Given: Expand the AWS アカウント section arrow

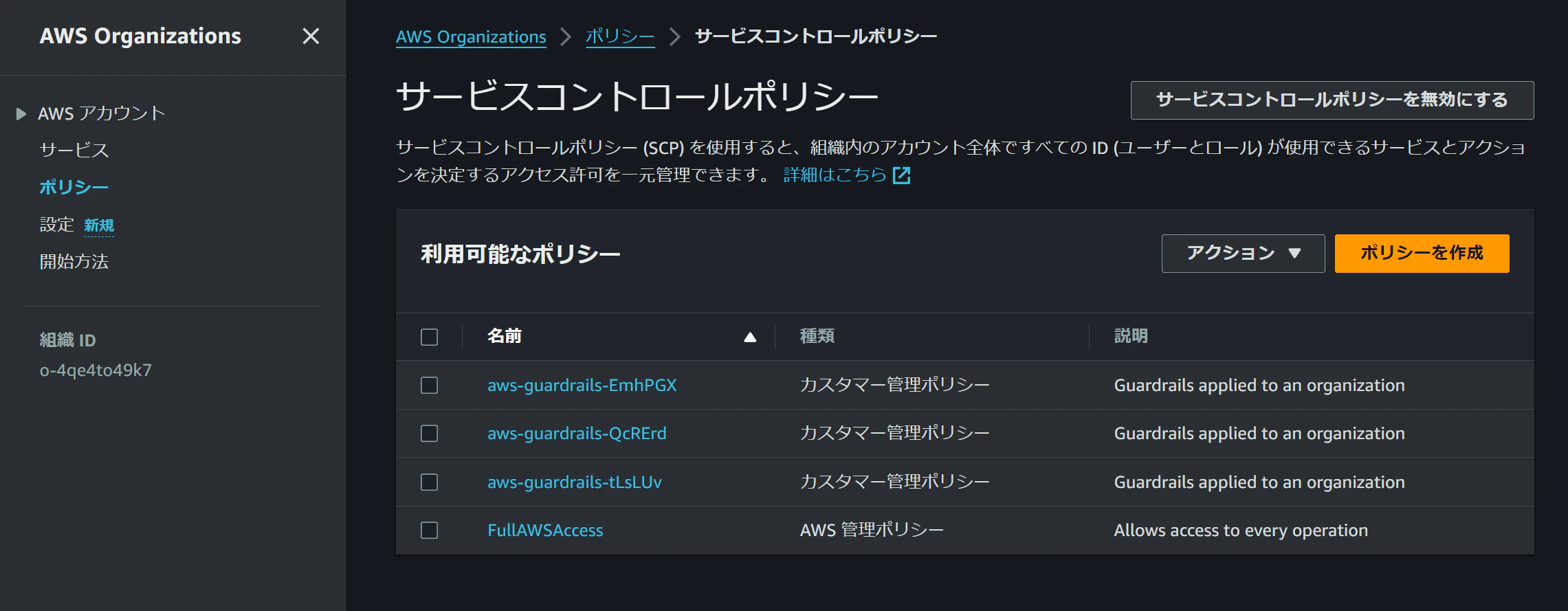Looking at the screenshot, I should (x=21, y=113).
